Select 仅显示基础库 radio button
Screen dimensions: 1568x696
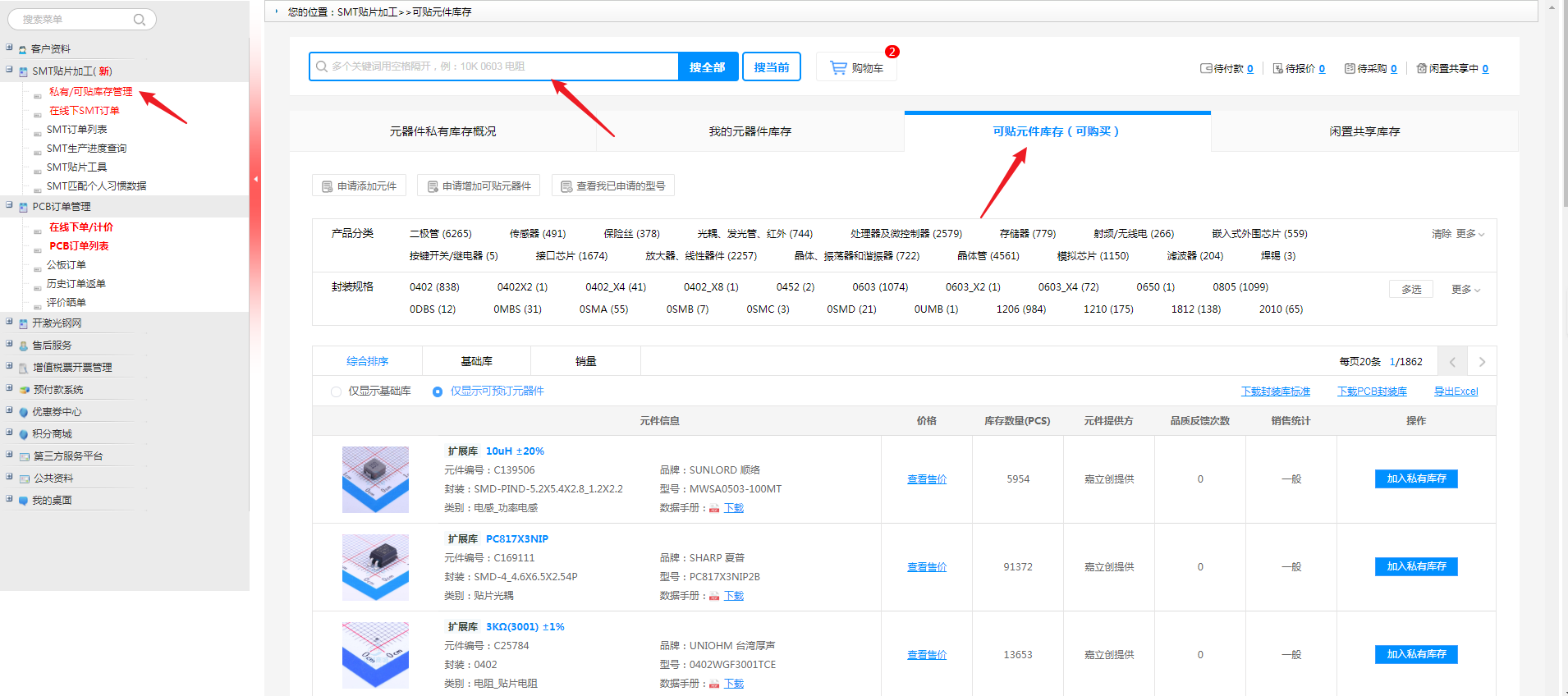click(x=336, y=391)
